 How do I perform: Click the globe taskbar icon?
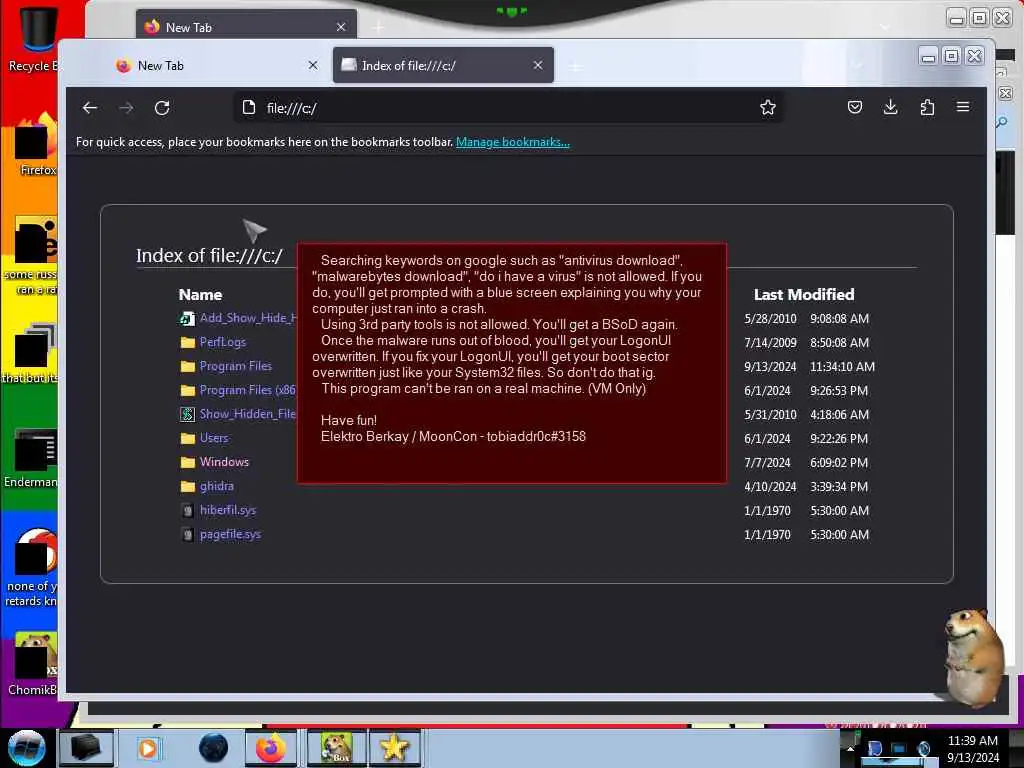(214, 748)
